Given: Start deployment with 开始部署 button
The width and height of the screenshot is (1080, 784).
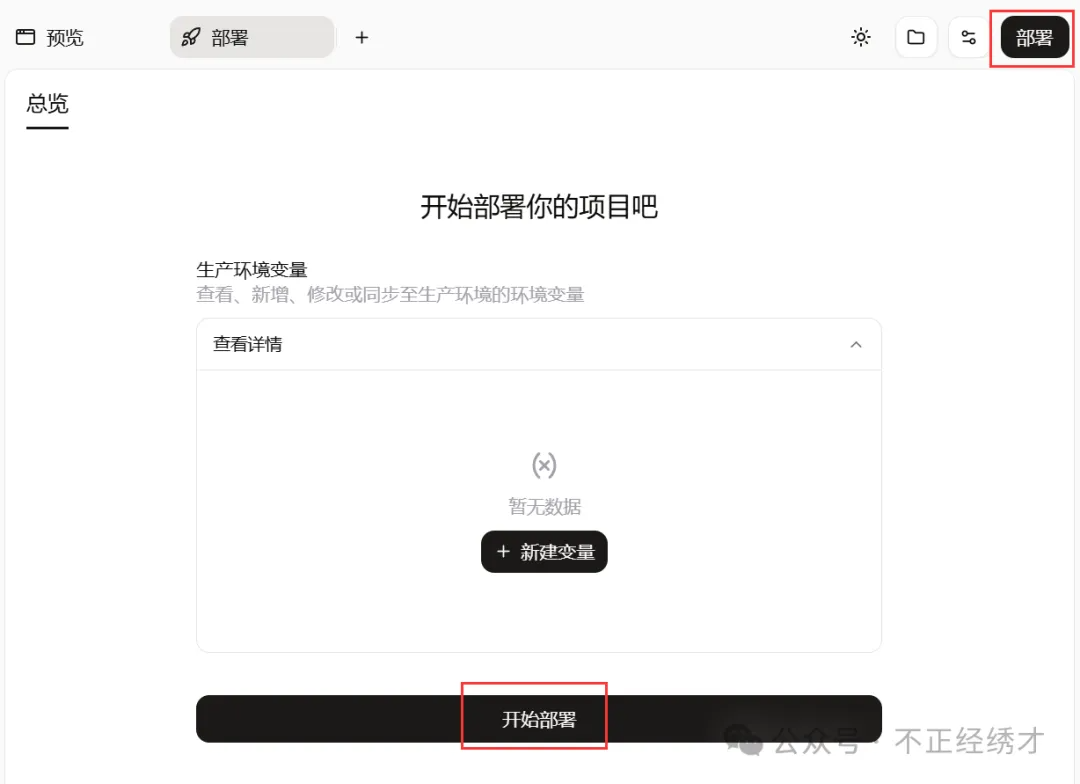Looking at the screenshot, I should 539,719.
